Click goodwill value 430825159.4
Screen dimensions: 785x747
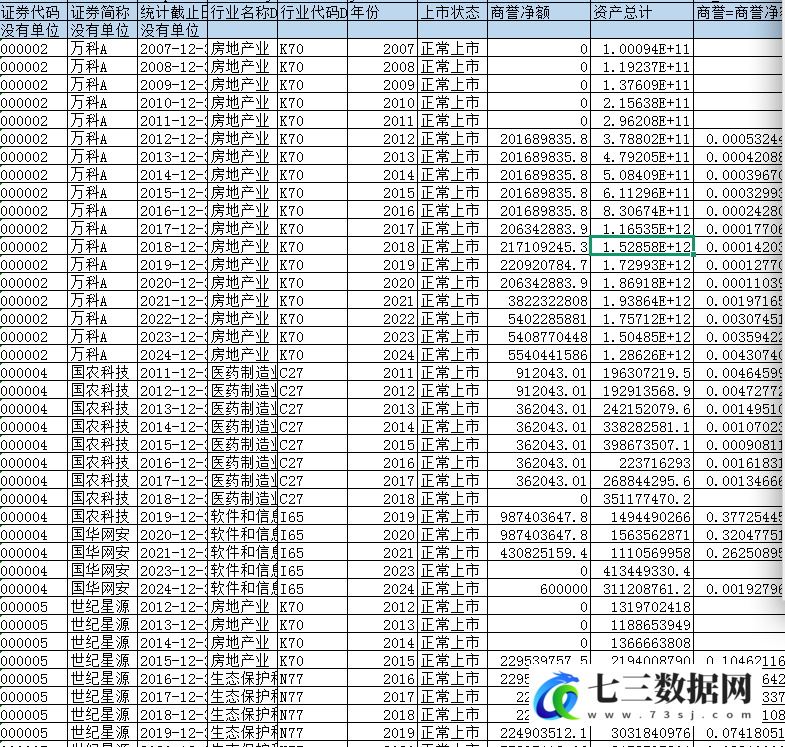pyautogui.click(x=539, y=553)
